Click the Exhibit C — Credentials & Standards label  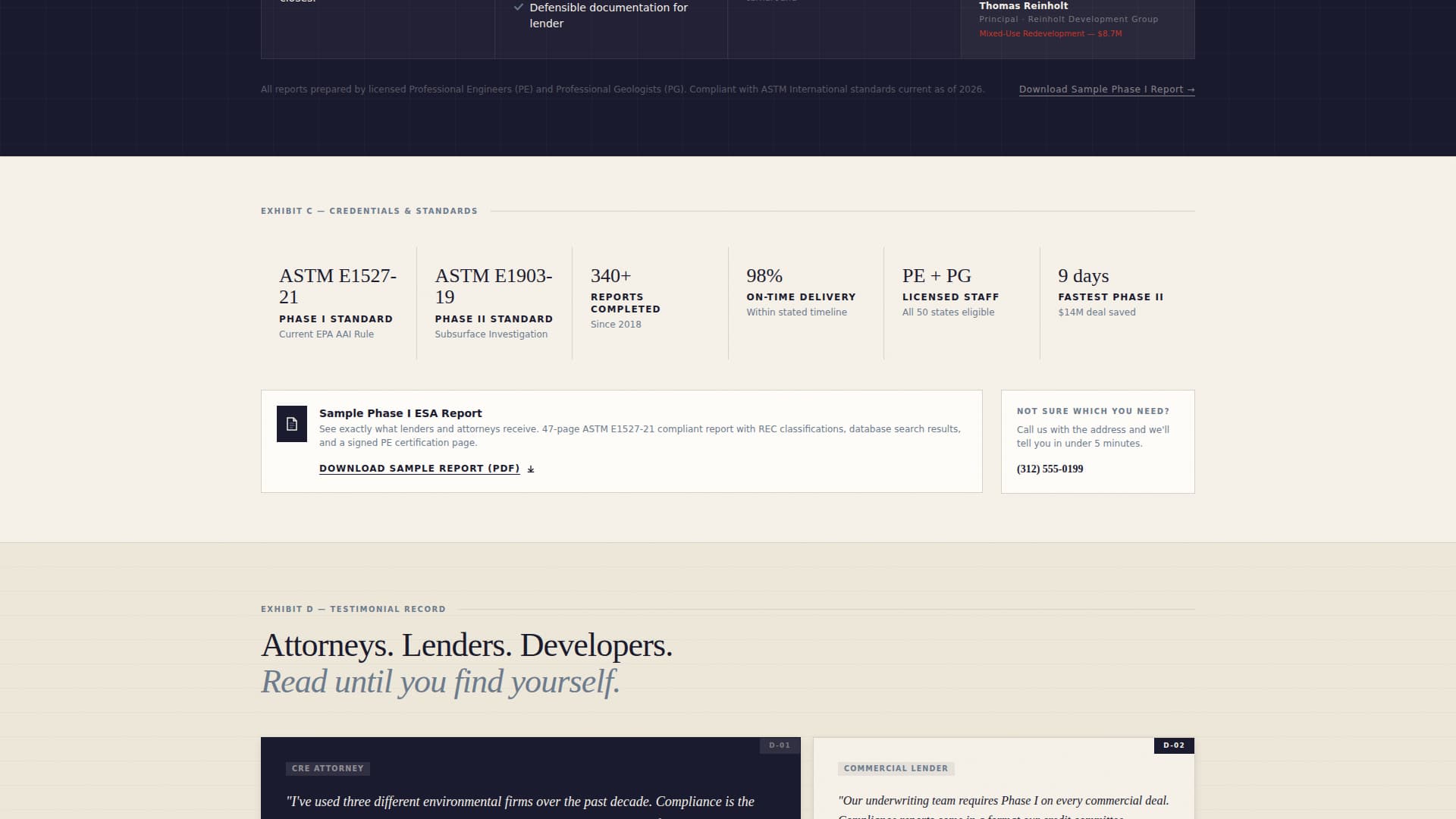point(369,211)
